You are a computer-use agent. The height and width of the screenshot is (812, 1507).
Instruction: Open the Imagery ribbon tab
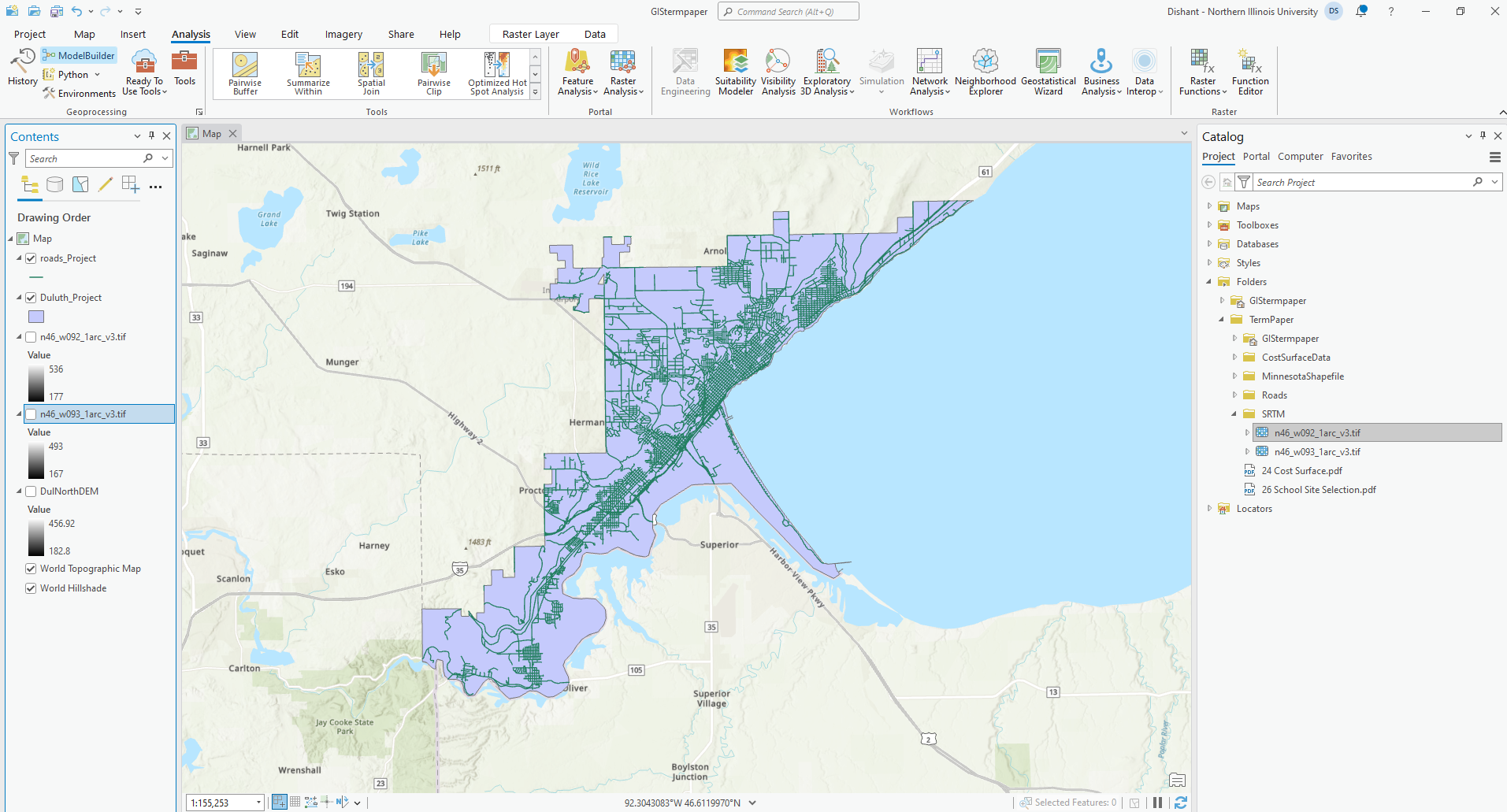pyautogui.click(x=343, y=34)
